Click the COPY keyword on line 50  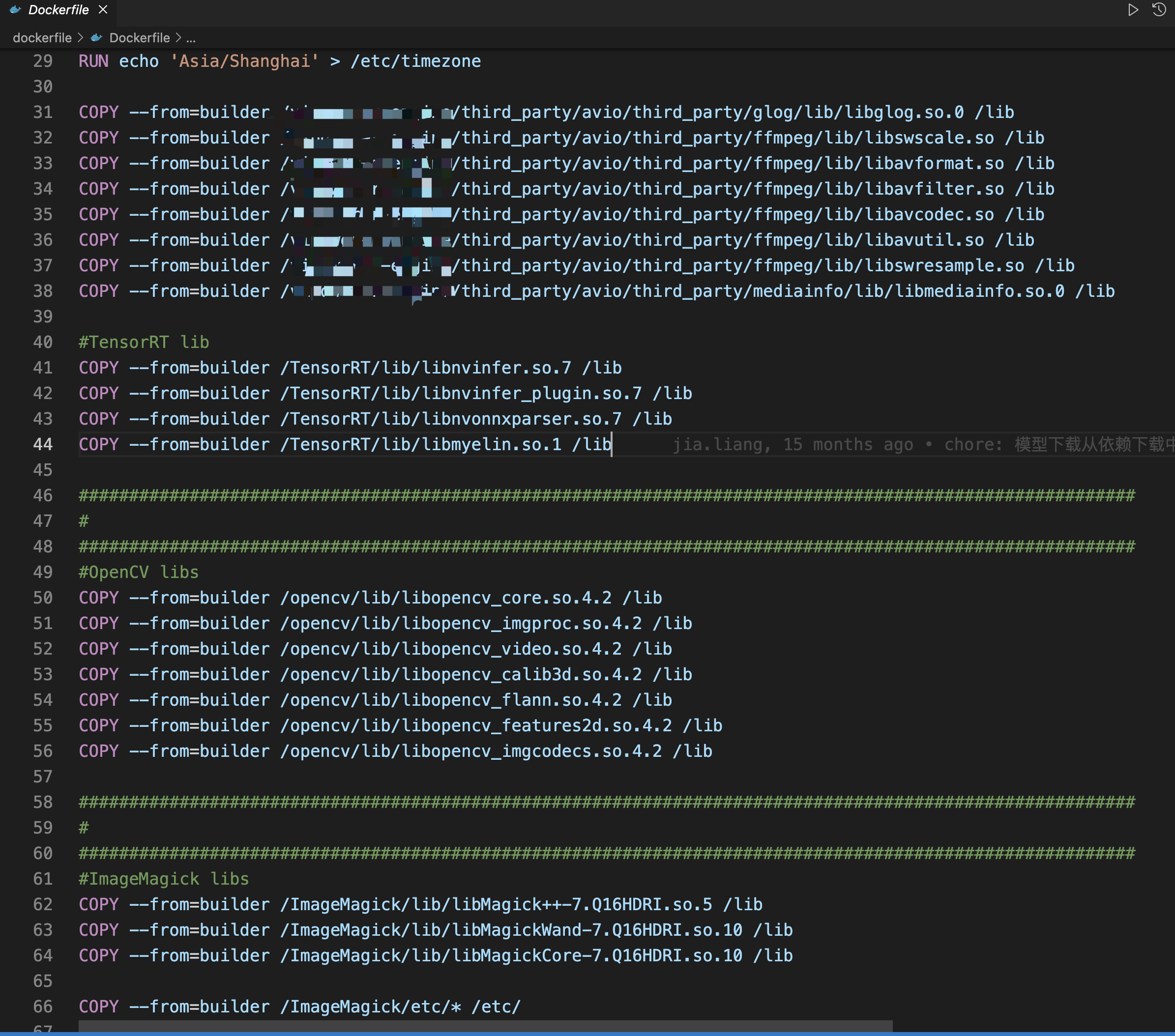(x=99, y=598)
